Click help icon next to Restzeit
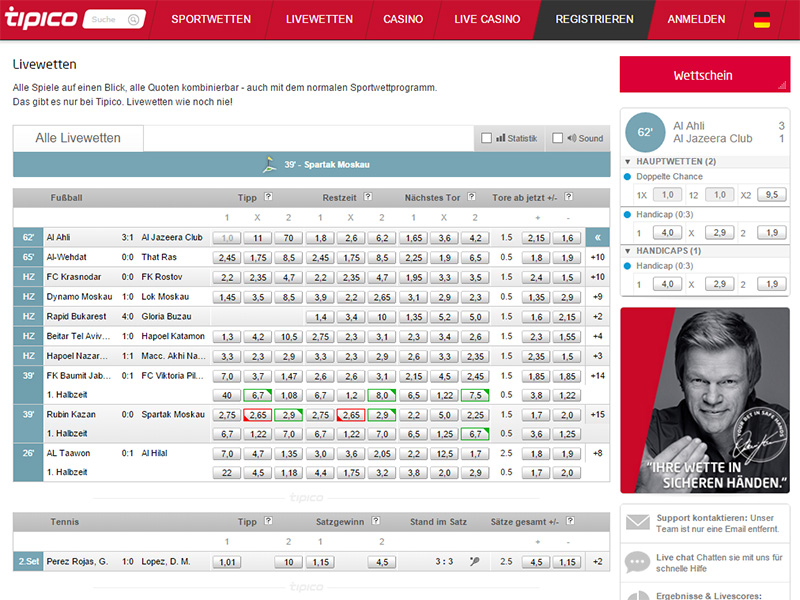This screenshot has height=600, width=800. click(x=368, y=196)
